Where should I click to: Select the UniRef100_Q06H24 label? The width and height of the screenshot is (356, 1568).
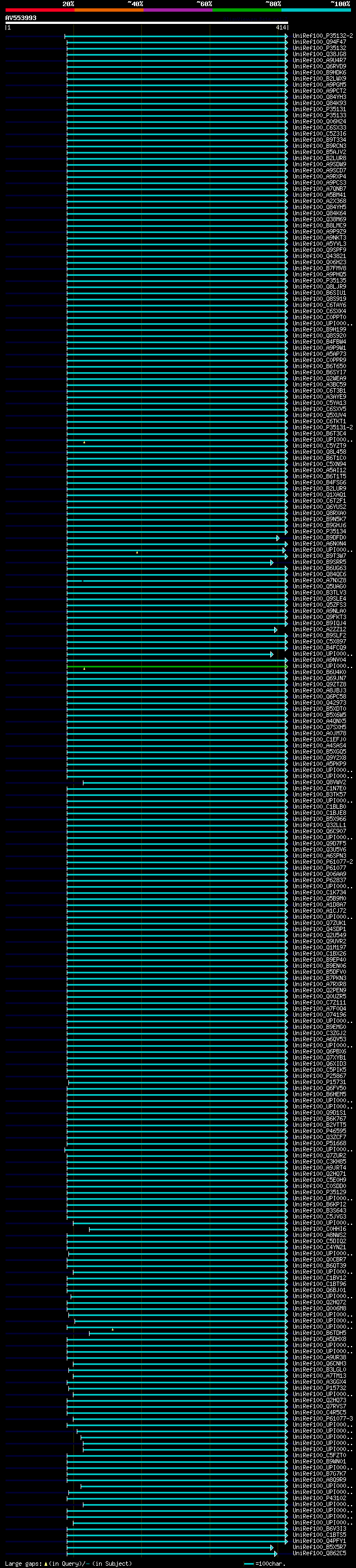[319, 121]
